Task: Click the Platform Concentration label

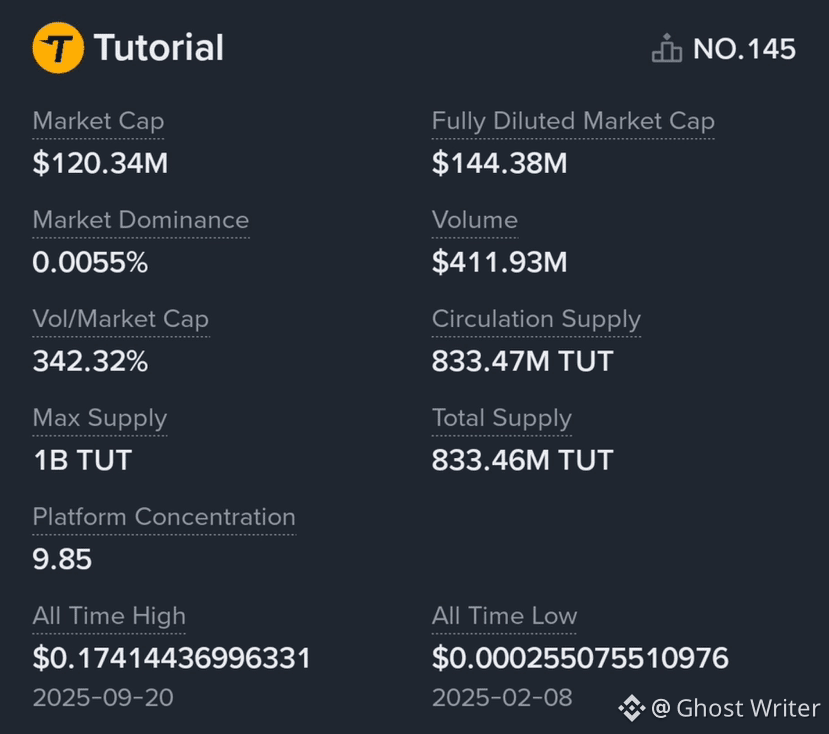Action: 164,517
